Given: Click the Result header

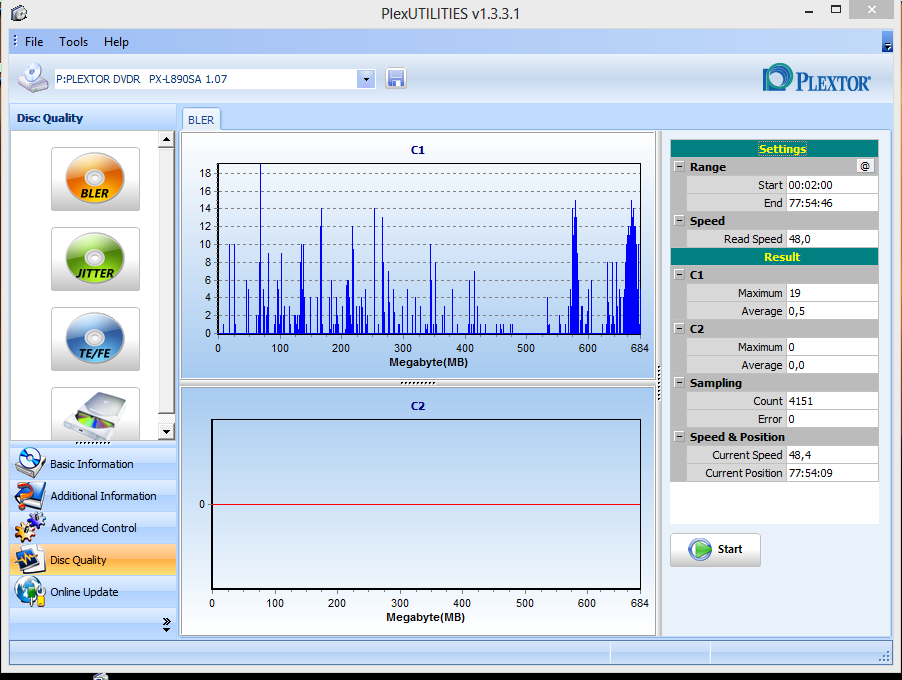Looking at the screenshot, I should tap(774, 257).
